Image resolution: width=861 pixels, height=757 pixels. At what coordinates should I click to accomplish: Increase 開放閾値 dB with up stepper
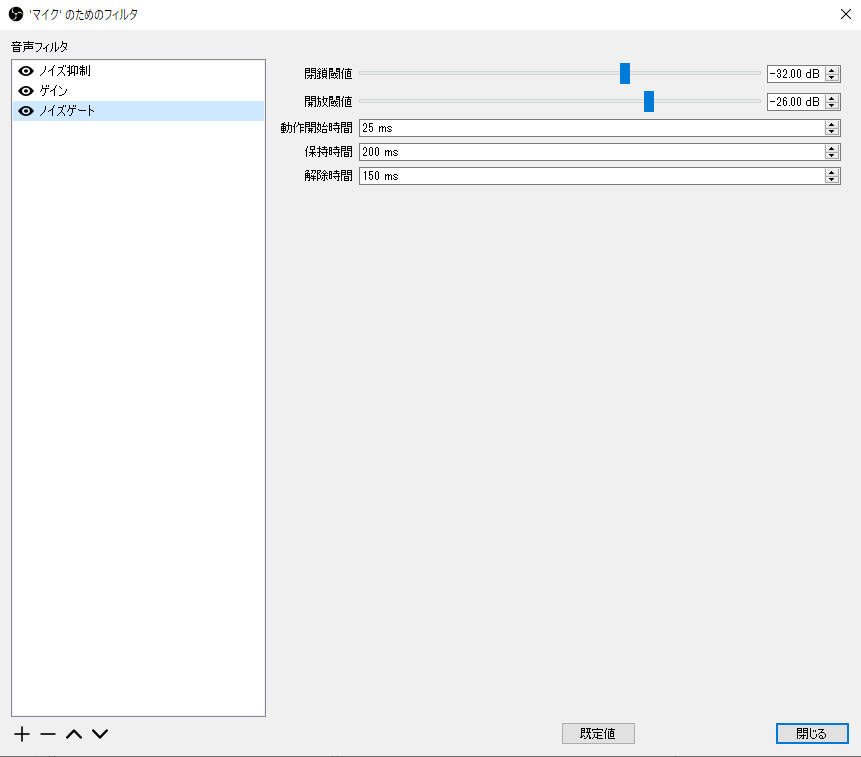point(832,98)
